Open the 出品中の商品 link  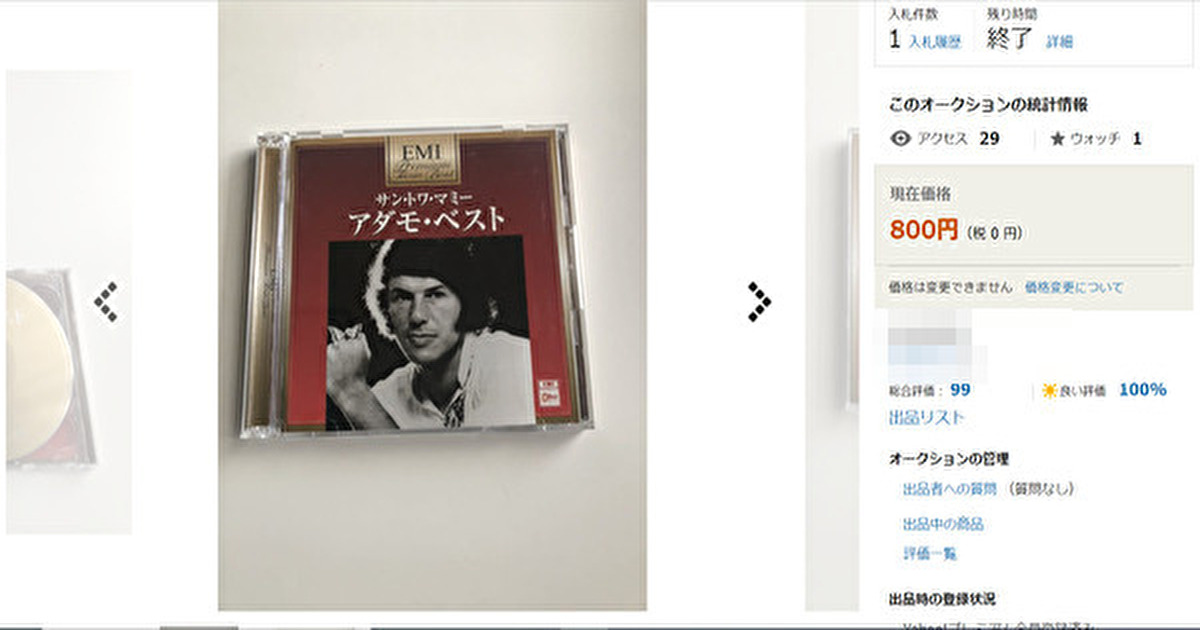943,524
